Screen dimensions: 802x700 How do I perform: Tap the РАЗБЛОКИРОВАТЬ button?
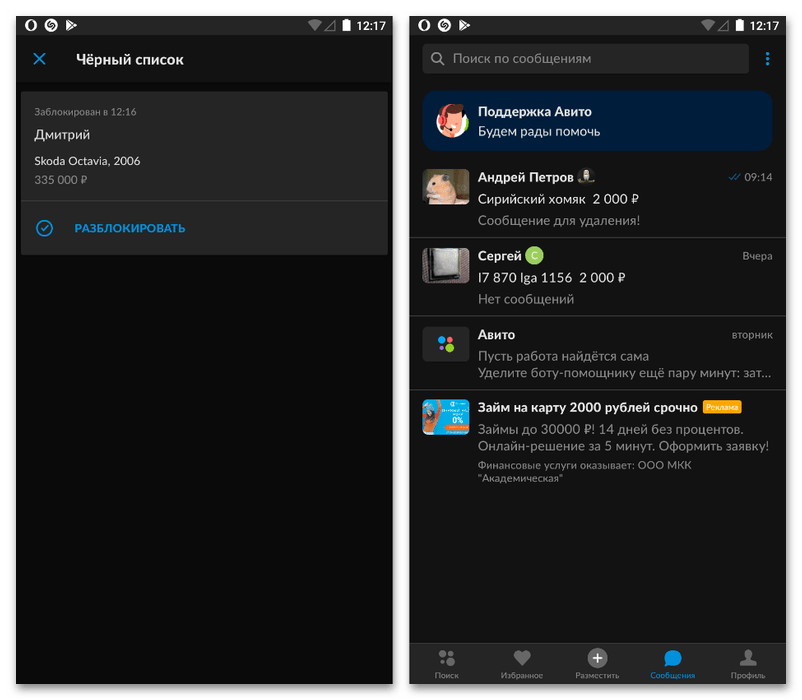pos(129,228)
